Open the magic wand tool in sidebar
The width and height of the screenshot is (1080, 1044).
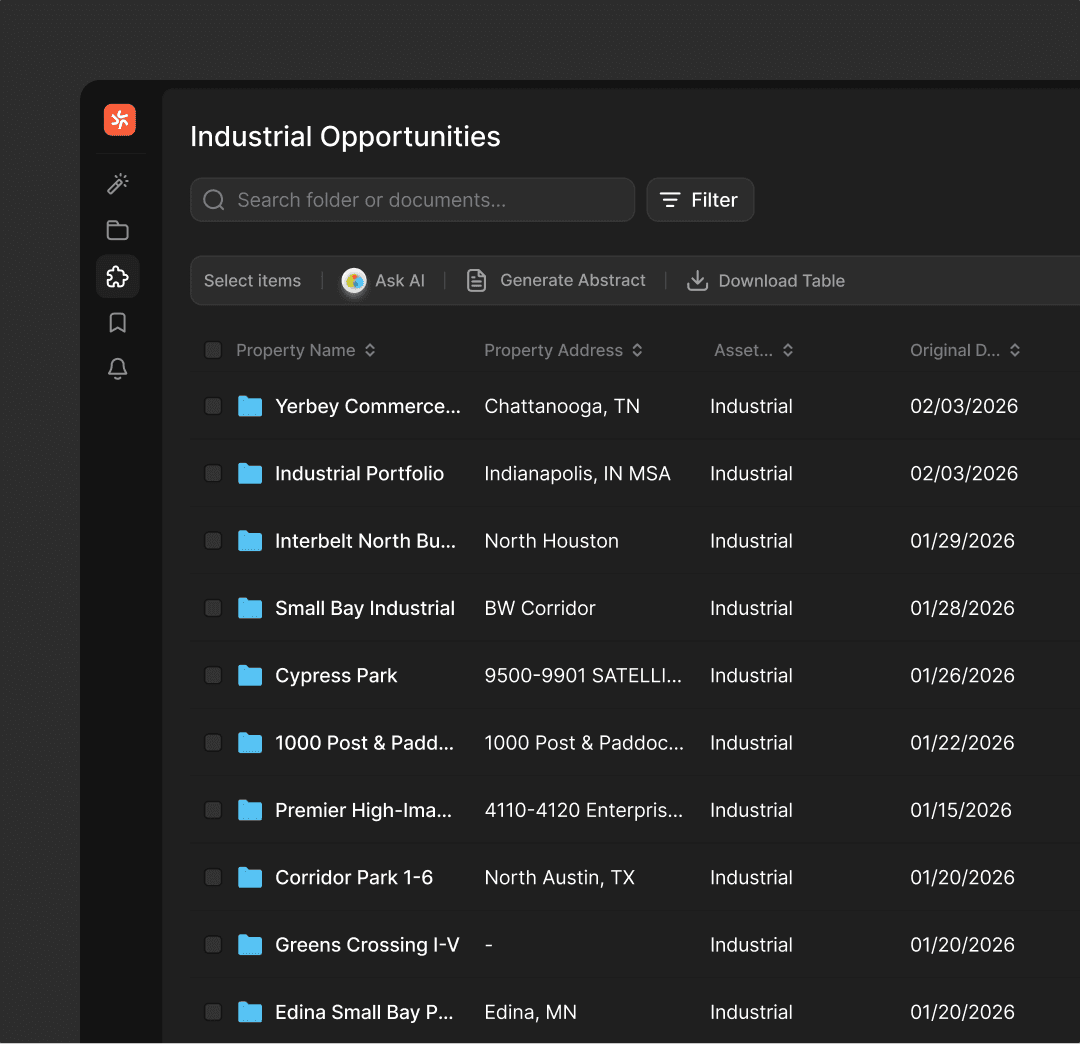pyautogui.click(x=118, y=184)
